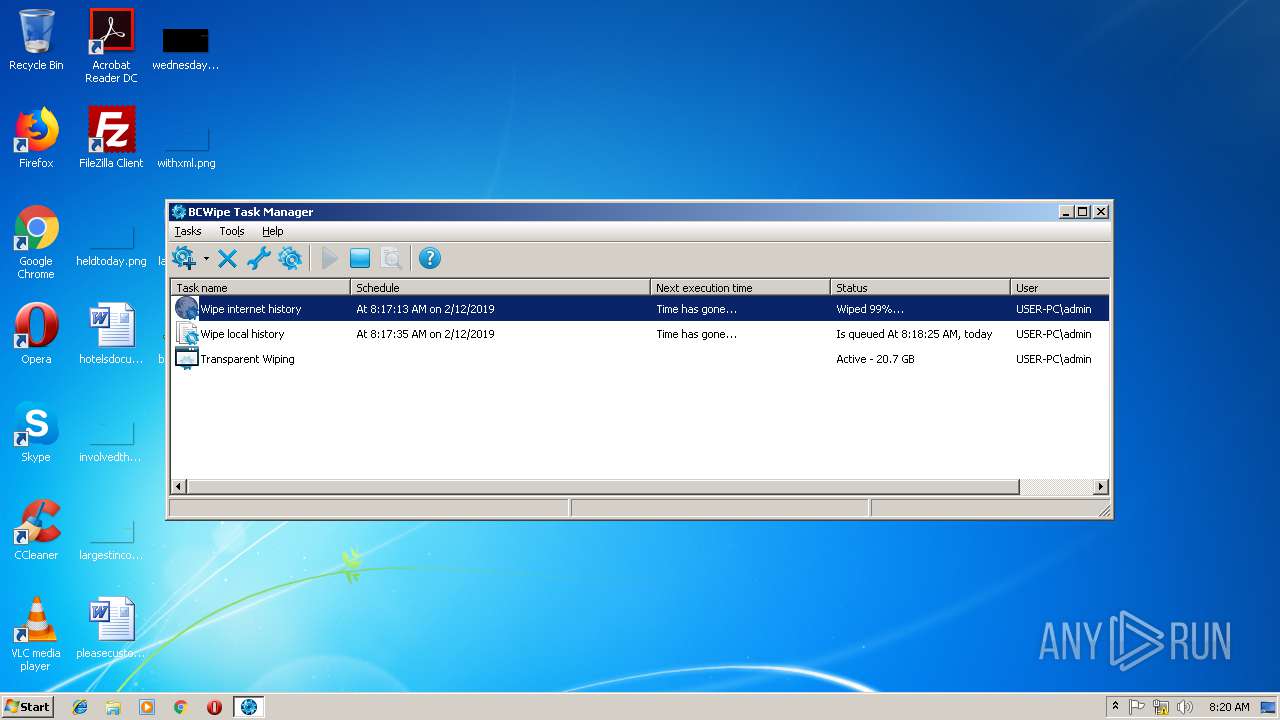Click the Skype desktop icon
The width and height of the screenshot is (1280, 720).
click(36, 432)
